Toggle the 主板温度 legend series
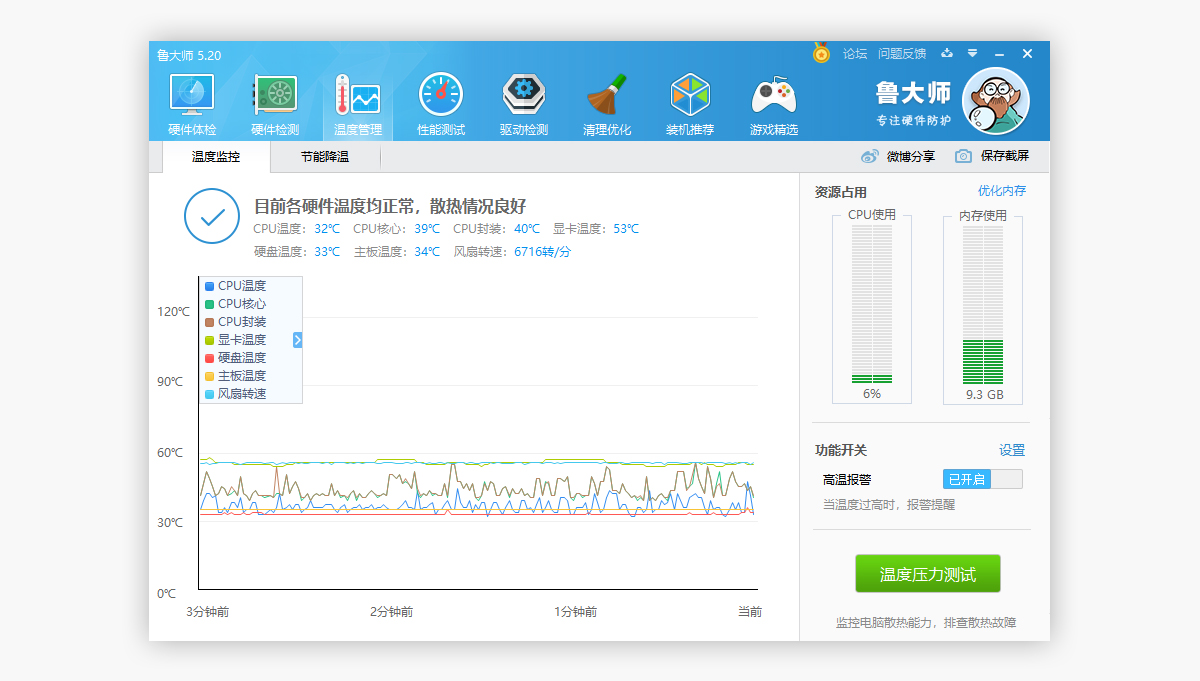This screenshot has height=681, width=1200. point(236,376)
